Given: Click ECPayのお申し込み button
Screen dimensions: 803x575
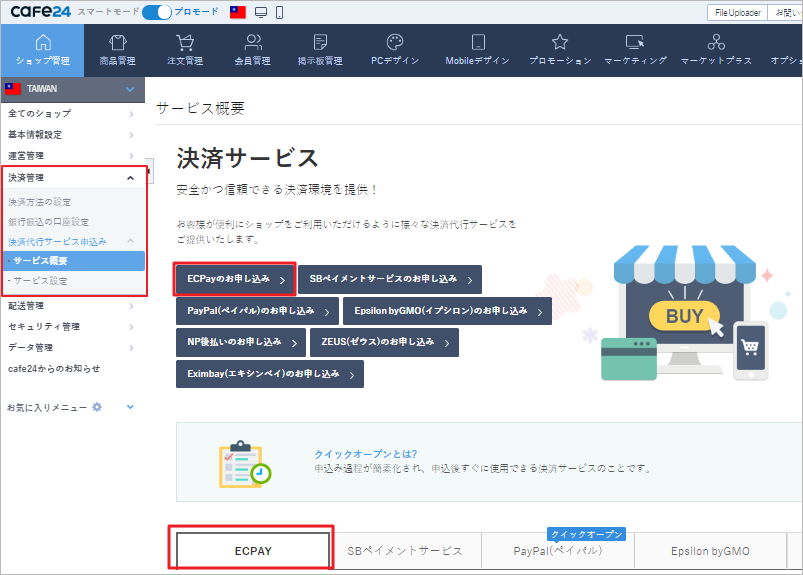Looking at the screenshot, I should 235,279.
